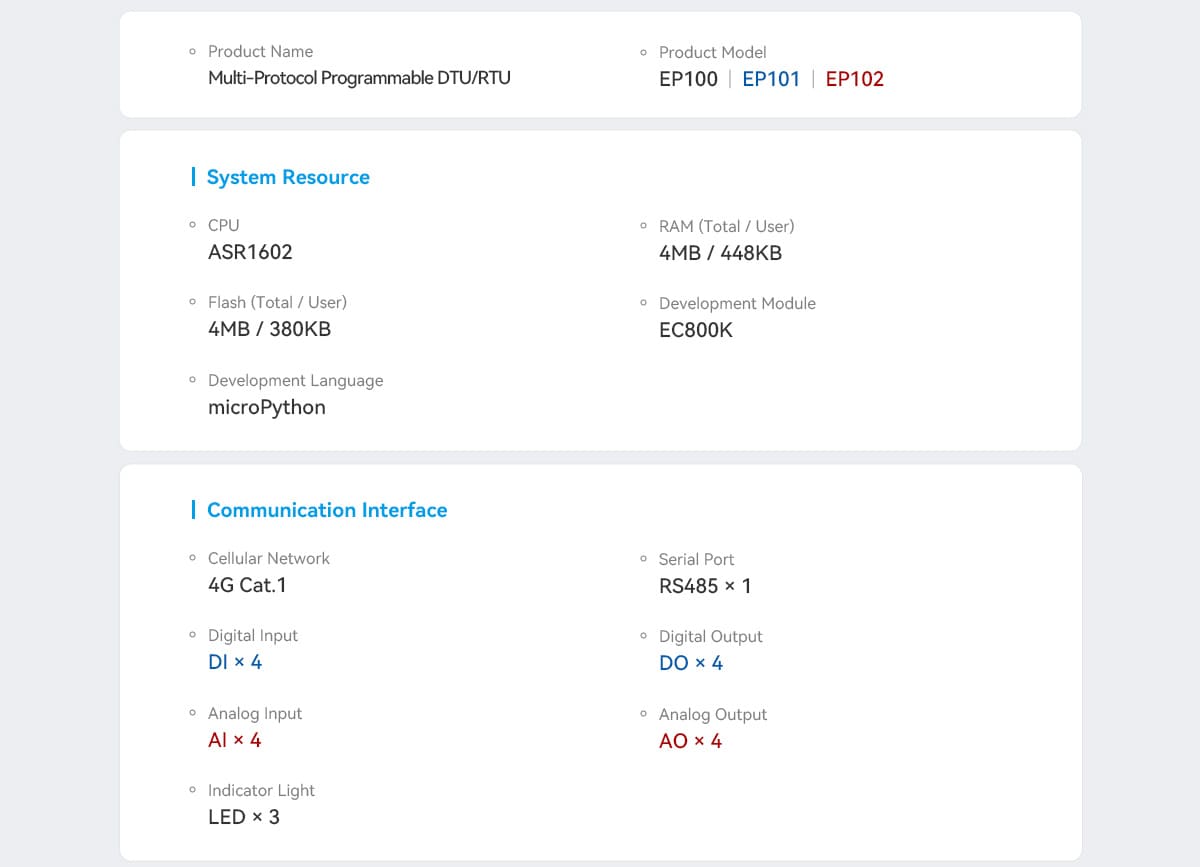Click the blue bar beside System Resource
Viewport: 1200px width, 867px height.
click(x=194, y=176)
